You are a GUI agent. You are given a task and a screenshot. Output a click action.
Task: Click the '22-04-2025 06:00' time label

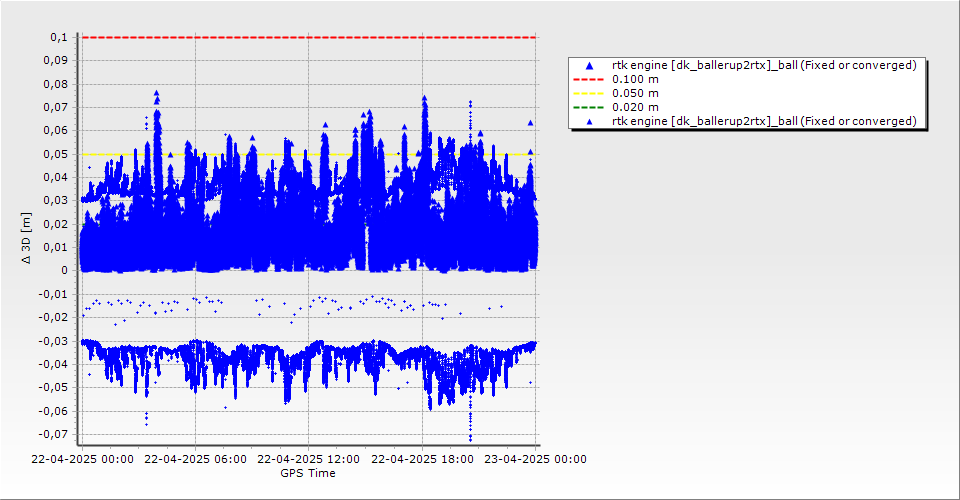[195, 459]
